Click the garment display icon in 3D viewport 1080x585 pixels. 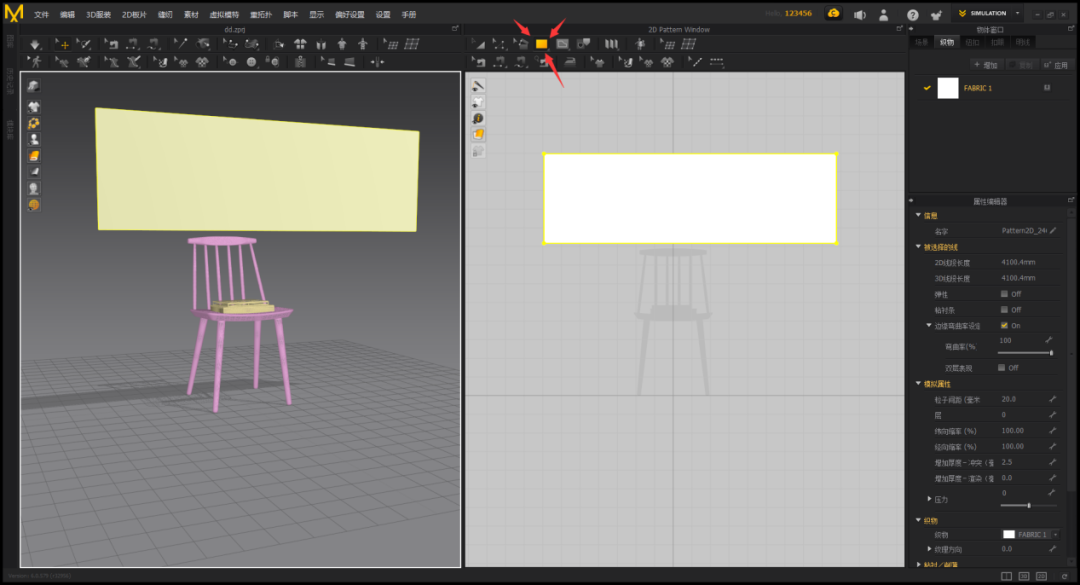coord(34,107)
